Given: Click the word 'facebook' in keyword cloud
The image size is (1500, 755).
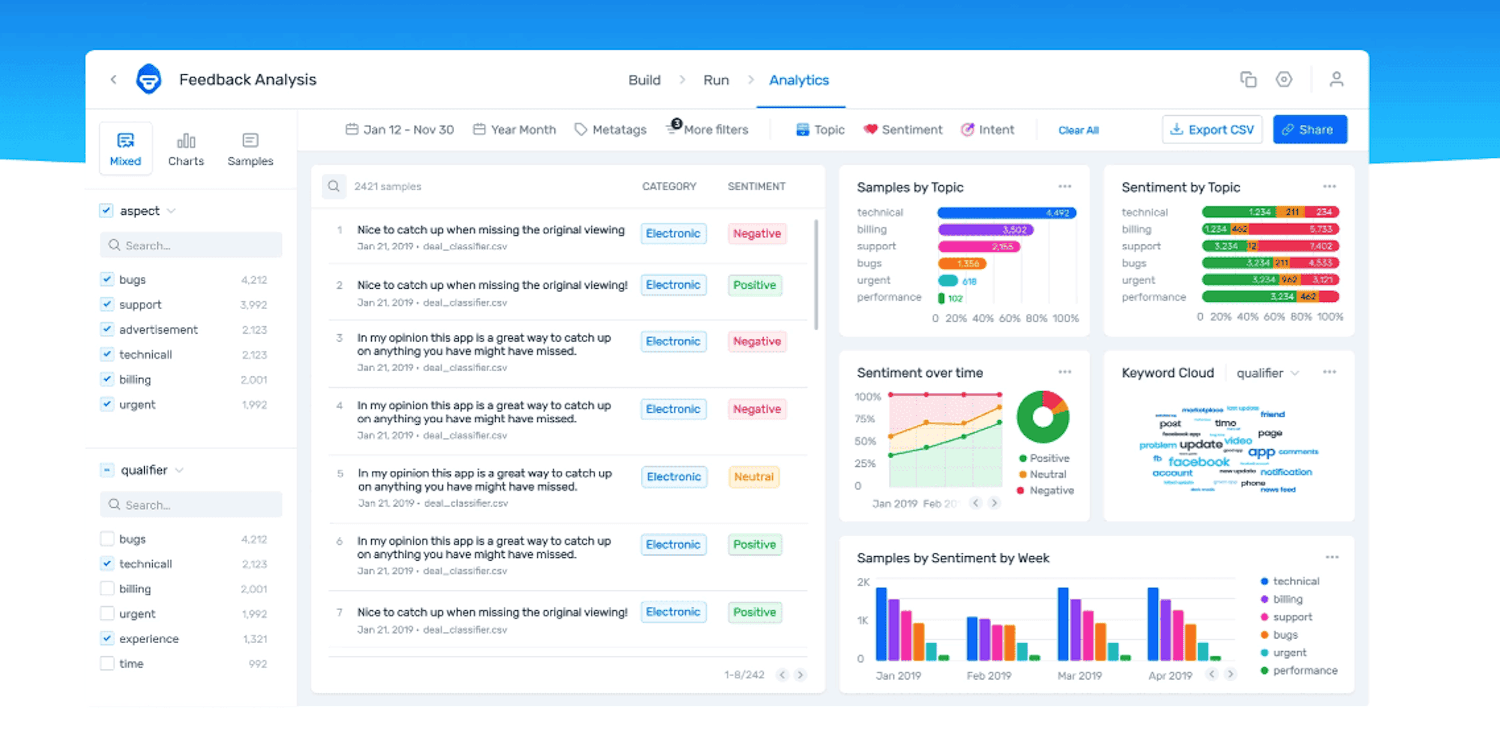Looking at the screenshot, I should (x=1199, y=462).
